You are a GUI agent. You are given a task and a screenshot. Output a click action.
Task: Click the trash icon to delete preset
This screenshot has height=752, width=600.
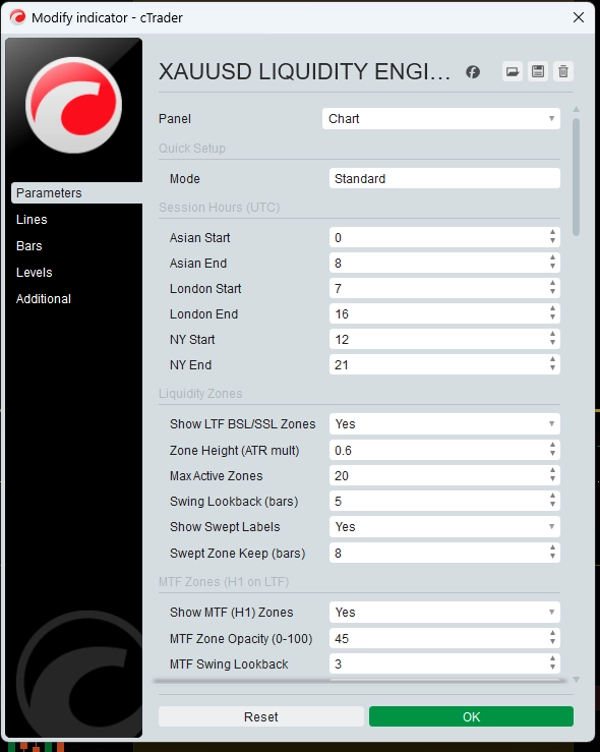tap(563, 72)
